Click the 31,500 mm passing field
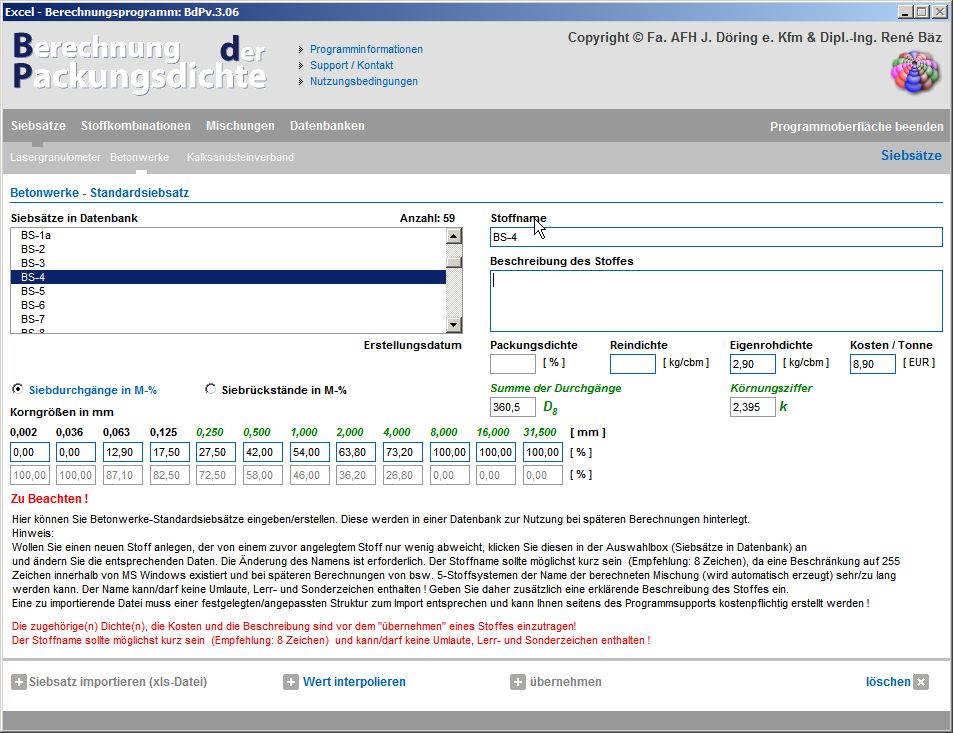Screen dimensions: 953x733 tap(543, 452)
